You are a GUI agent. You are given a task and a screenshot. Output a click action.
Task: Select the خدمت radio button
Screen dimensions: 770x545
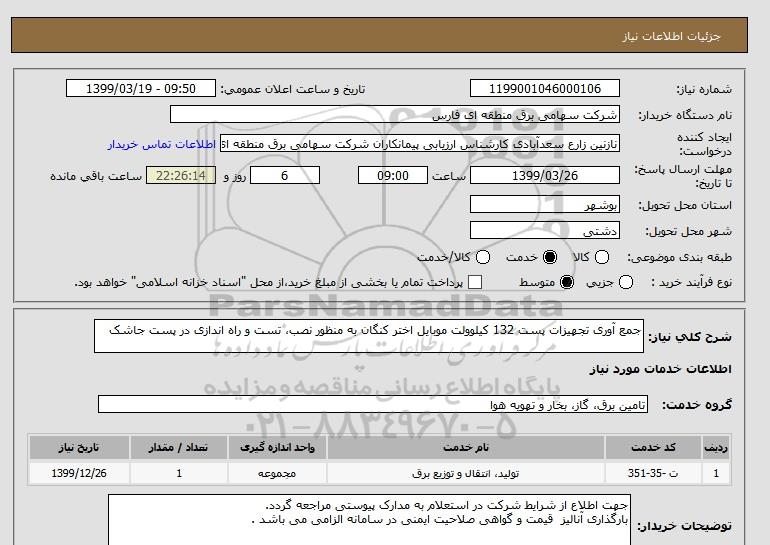[x=550, y=257]
